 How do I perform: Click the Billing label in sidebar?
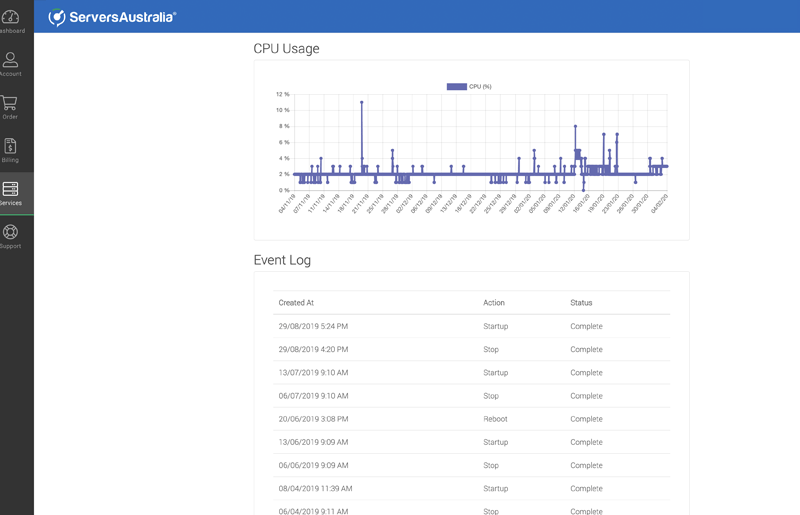coord(10,160)
